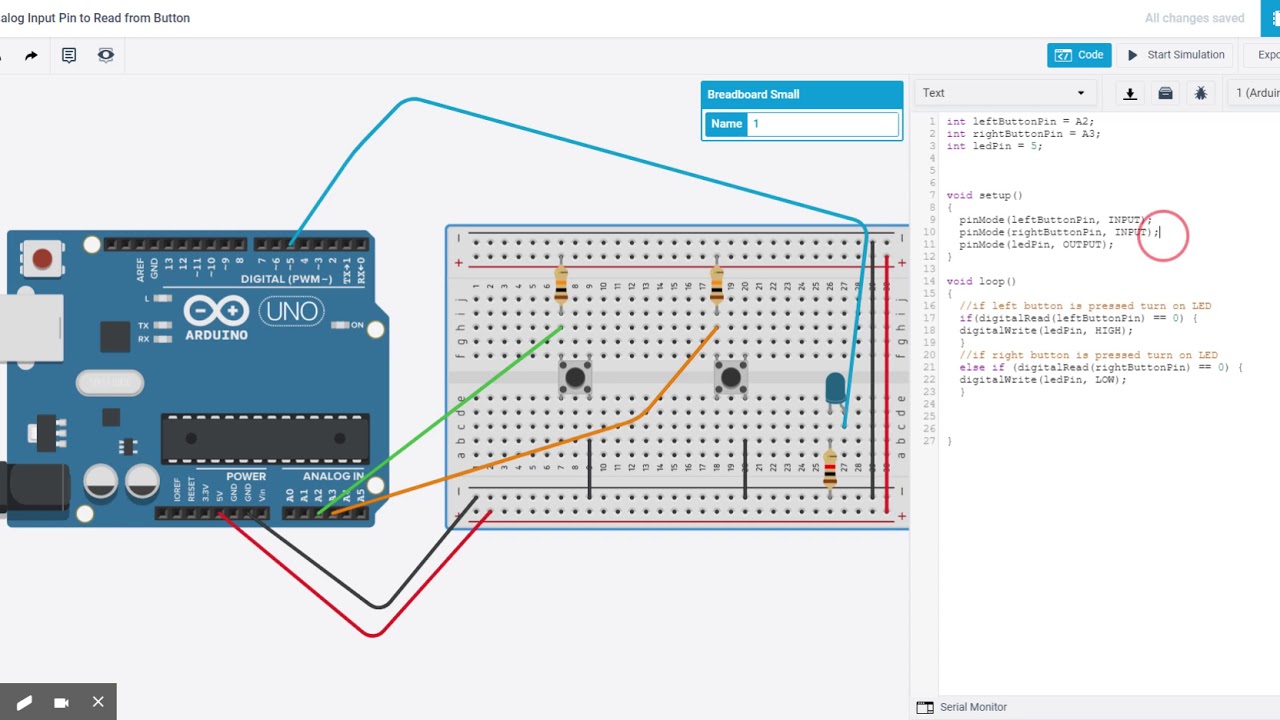This screenshot has width=1280, height=720.
Task: Click the 'All changes saved' status text
Action: [1194, 18]
